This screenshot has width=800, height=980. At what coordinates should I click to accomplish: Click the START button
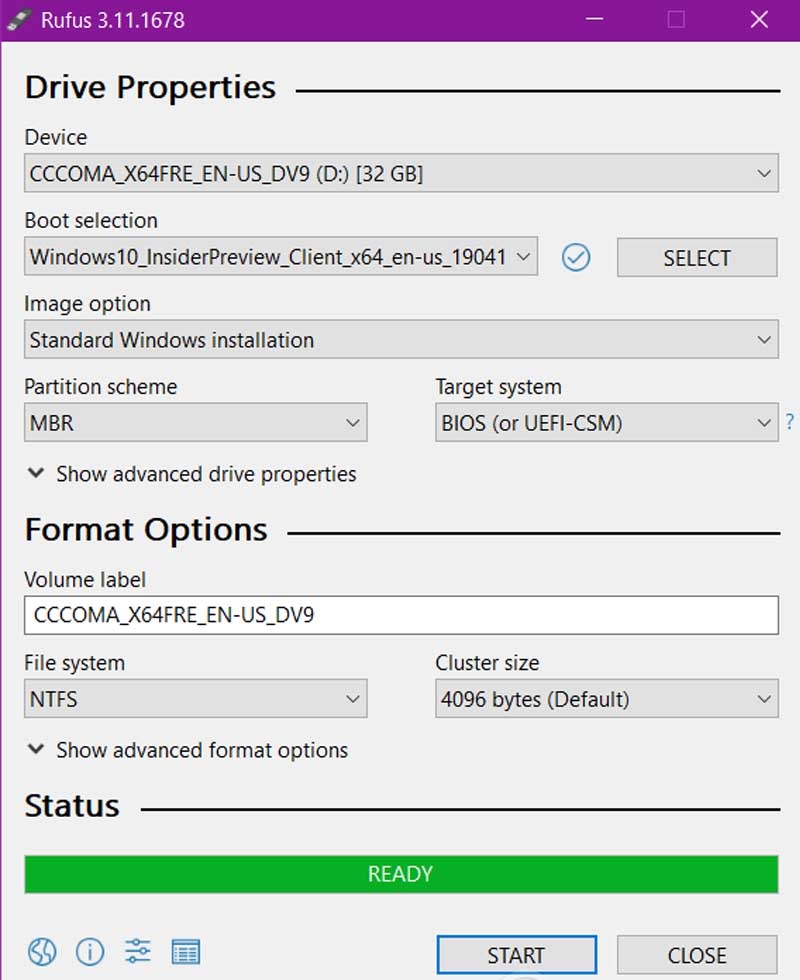tap(516, 955)
